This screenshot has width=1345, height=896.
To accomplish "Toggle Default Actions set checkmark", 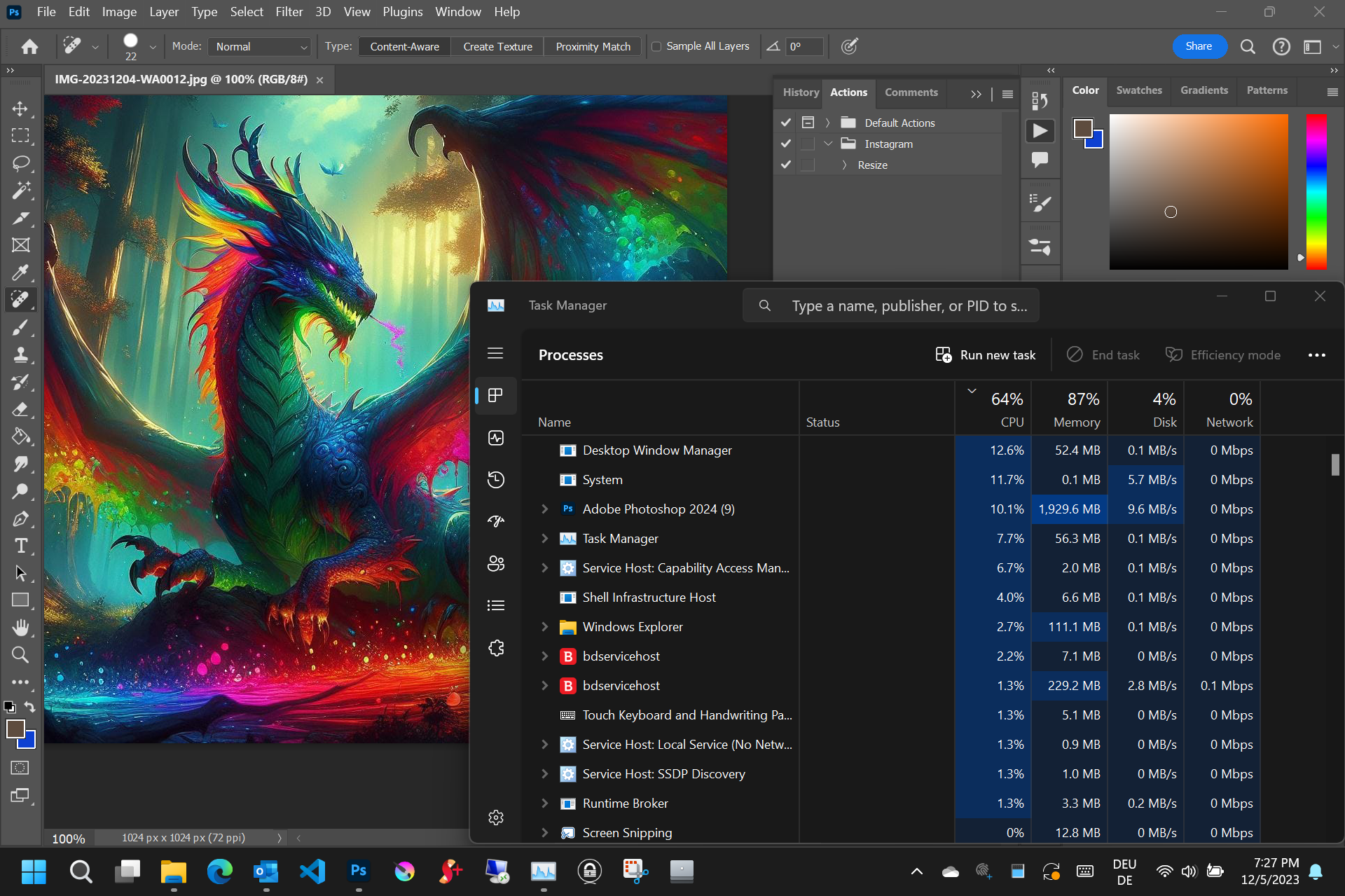I will click(786, 123).
